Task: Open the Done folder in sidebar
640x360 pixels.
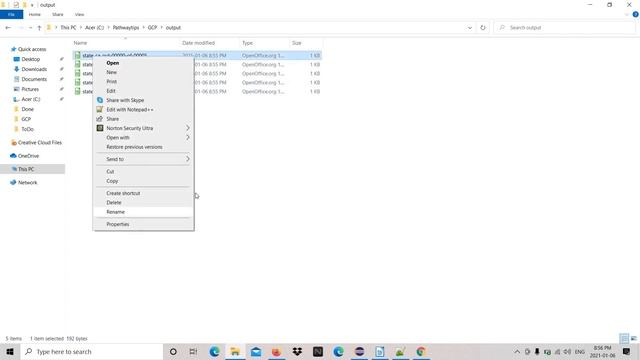Action: coord(27,109)
